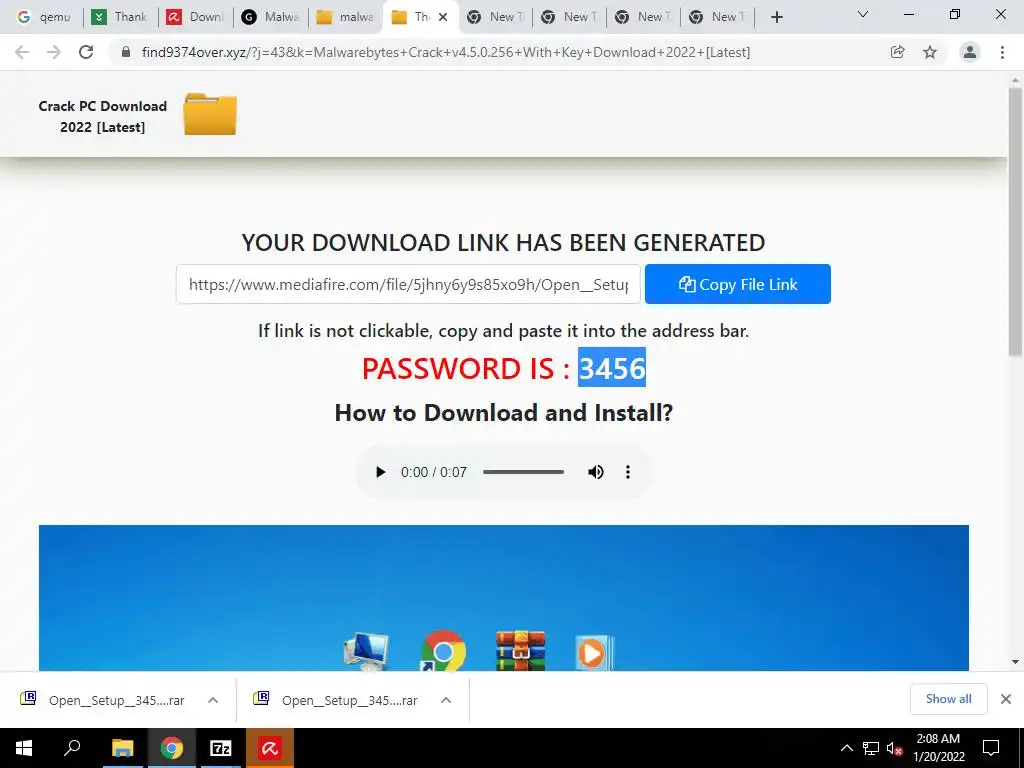This screenshot has height=768, width=1024.
Task: Click the URL in address bar
Action: click(x=446, y=52)
